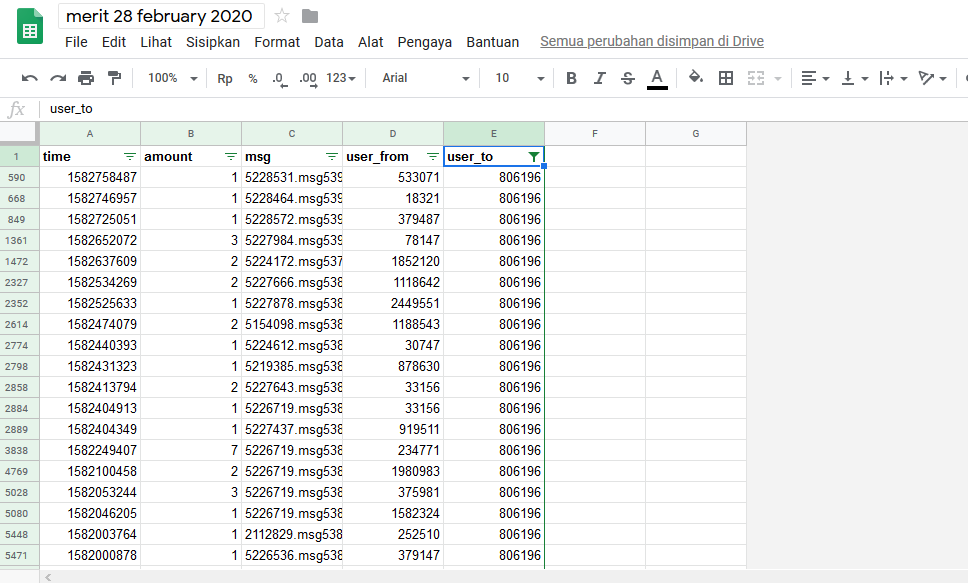This screenshot has height=583, width=968.
Task: Open the Format menu
Action: point(277,42)
